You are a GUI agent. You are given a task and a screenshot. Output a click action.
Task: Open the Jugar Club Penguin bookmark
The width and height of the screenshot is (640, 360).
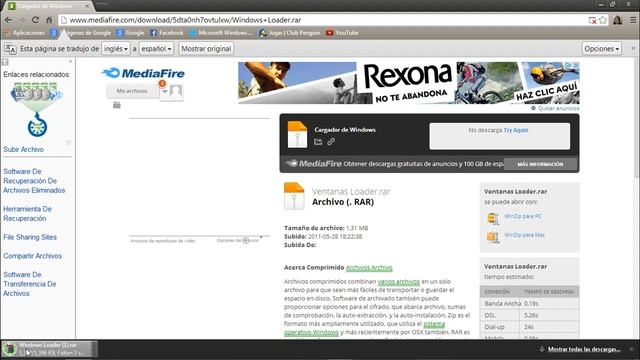[x=290, y=33]
